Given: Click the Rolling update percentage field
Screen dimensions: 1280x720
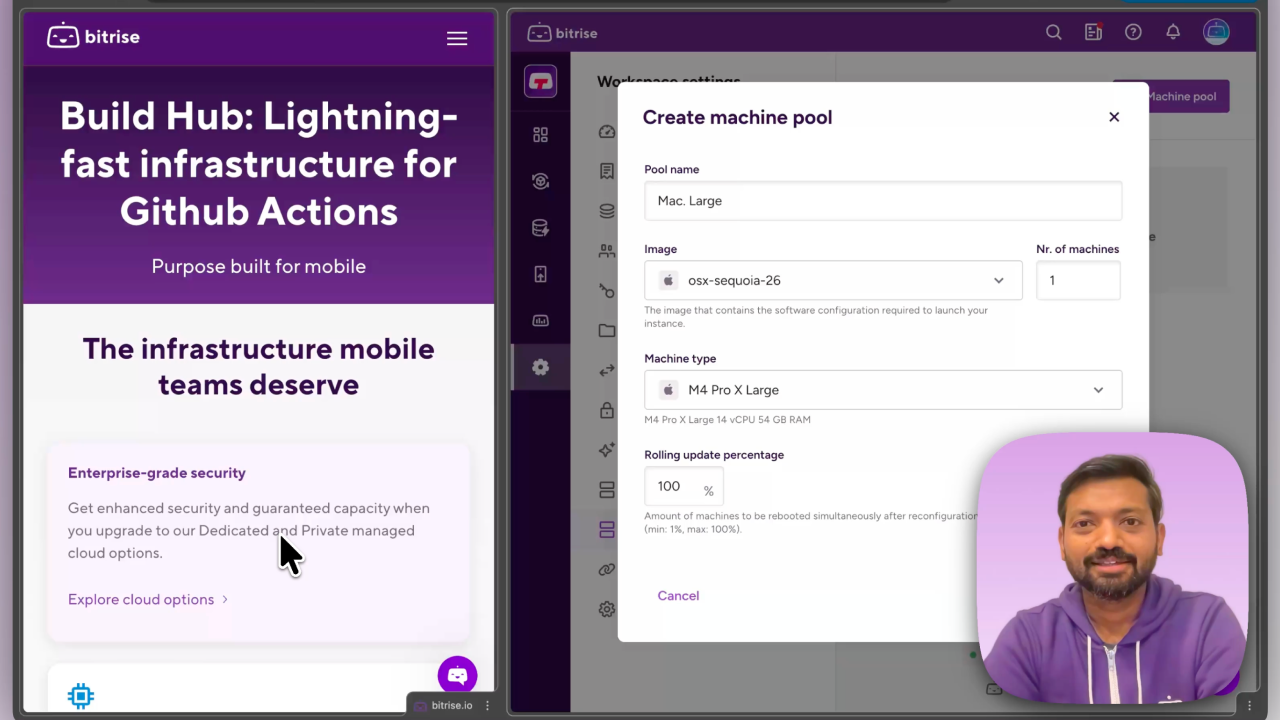Looking at the screenshot, I should tap(684, 487).
